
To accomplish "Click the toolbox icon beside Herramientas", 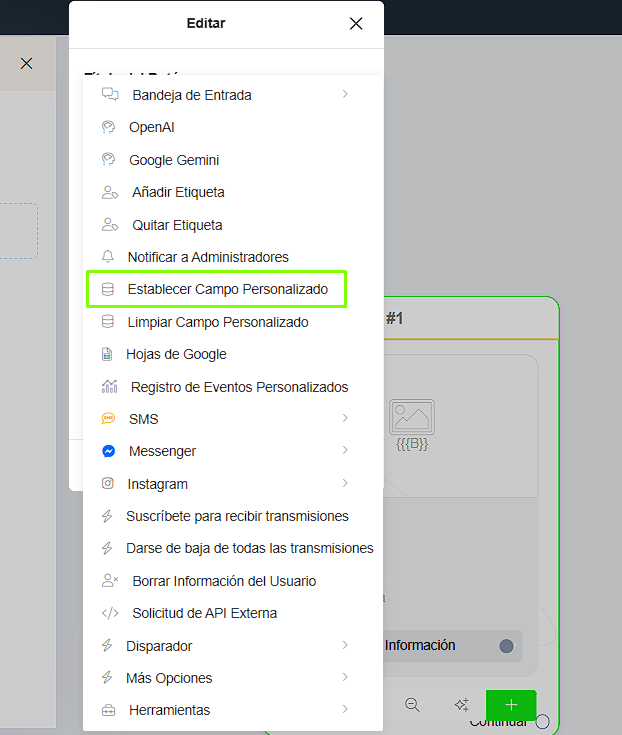I will click(x=108, y=710).
